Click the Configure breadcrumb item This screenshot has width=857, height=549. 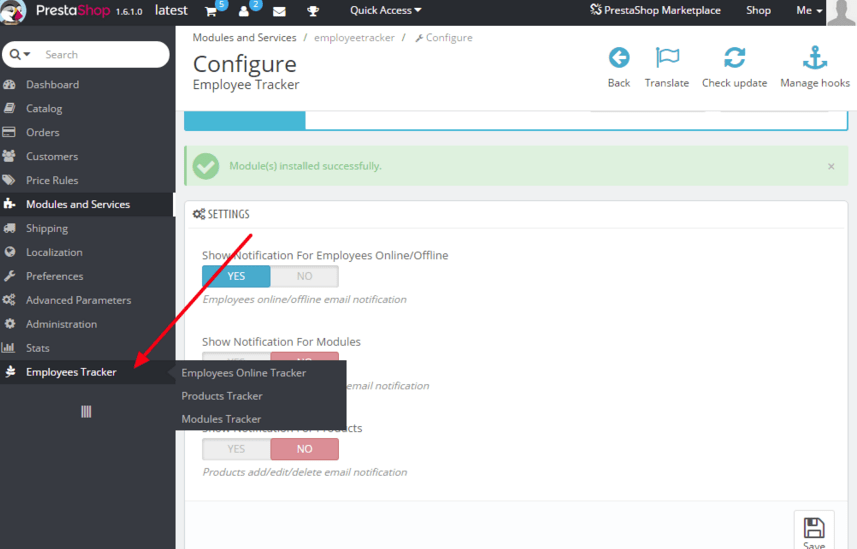tap(444, 38)
